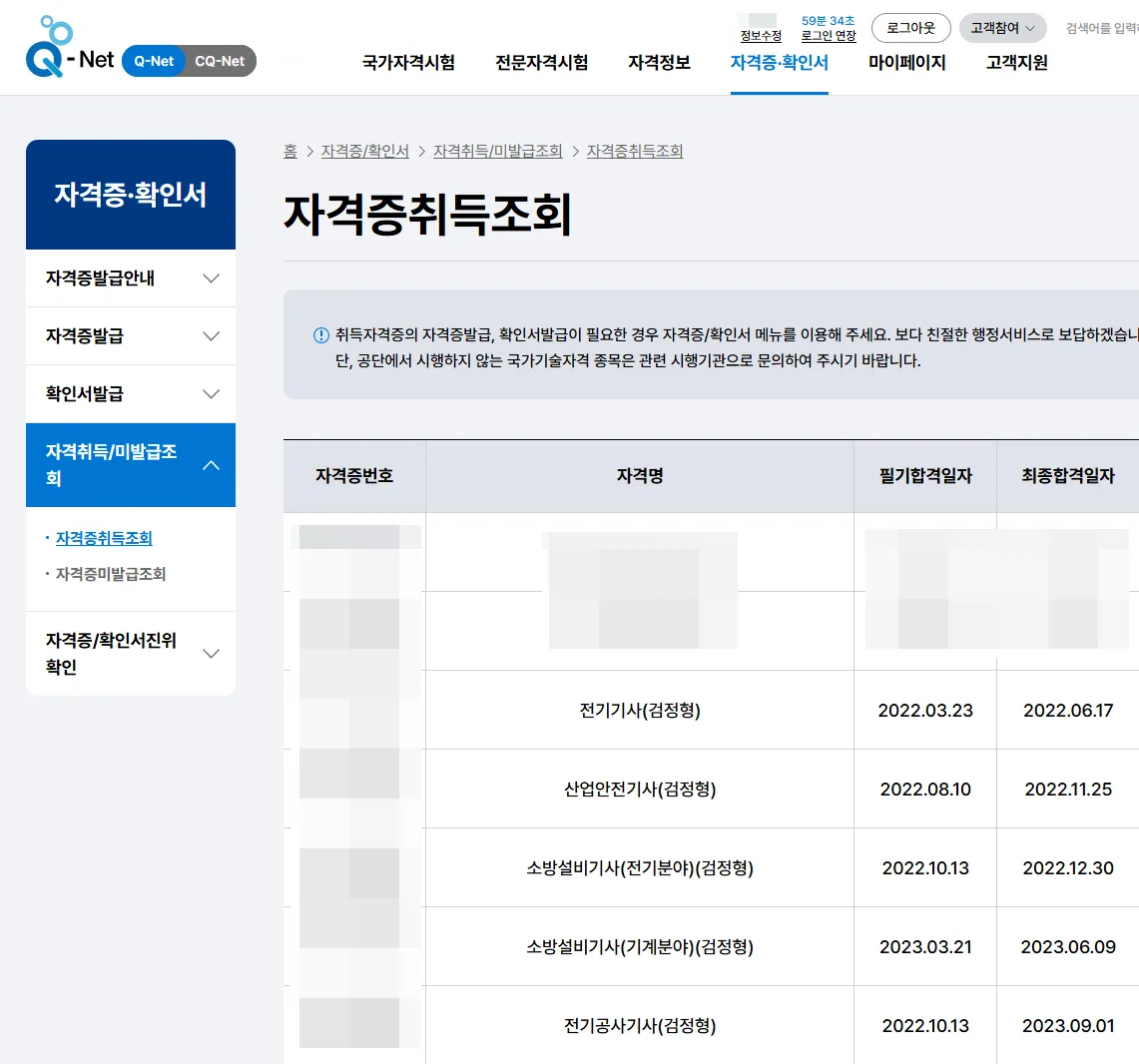1139x1064 pixels.
Task: Click the 자격증취득조회 sidebar link
Action: [104, 537]
